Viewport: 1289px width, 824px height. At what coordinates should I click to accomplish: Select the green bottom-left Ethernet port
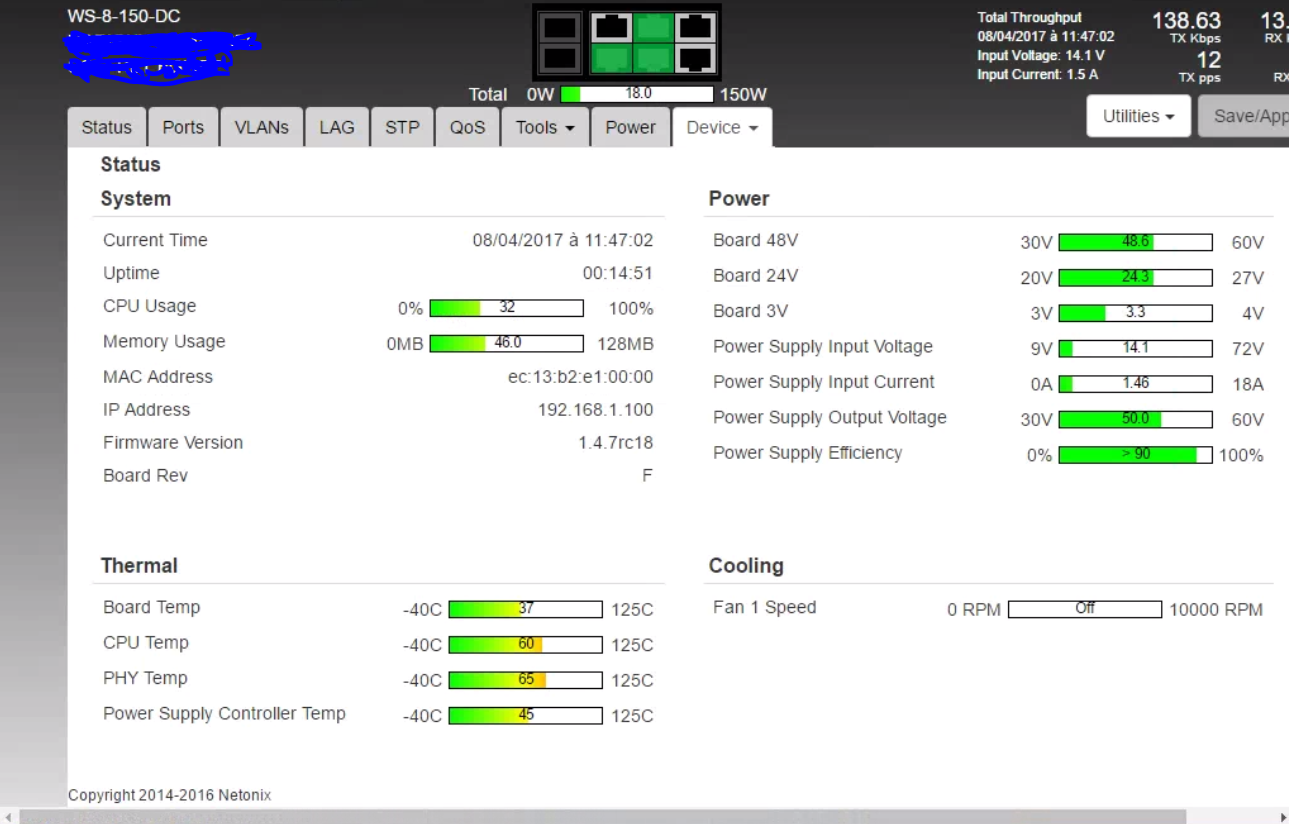pyautogui.click(x=611, y=59)
